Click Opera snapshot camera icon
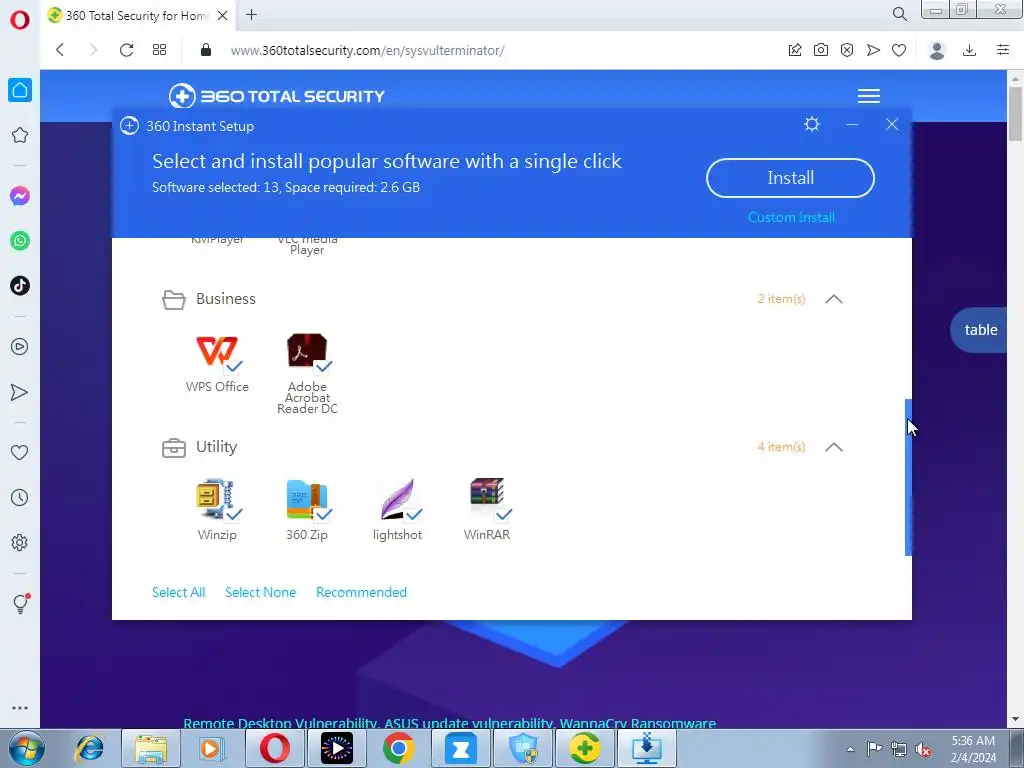Viewport: 1024px width, 768px height. 821,50
